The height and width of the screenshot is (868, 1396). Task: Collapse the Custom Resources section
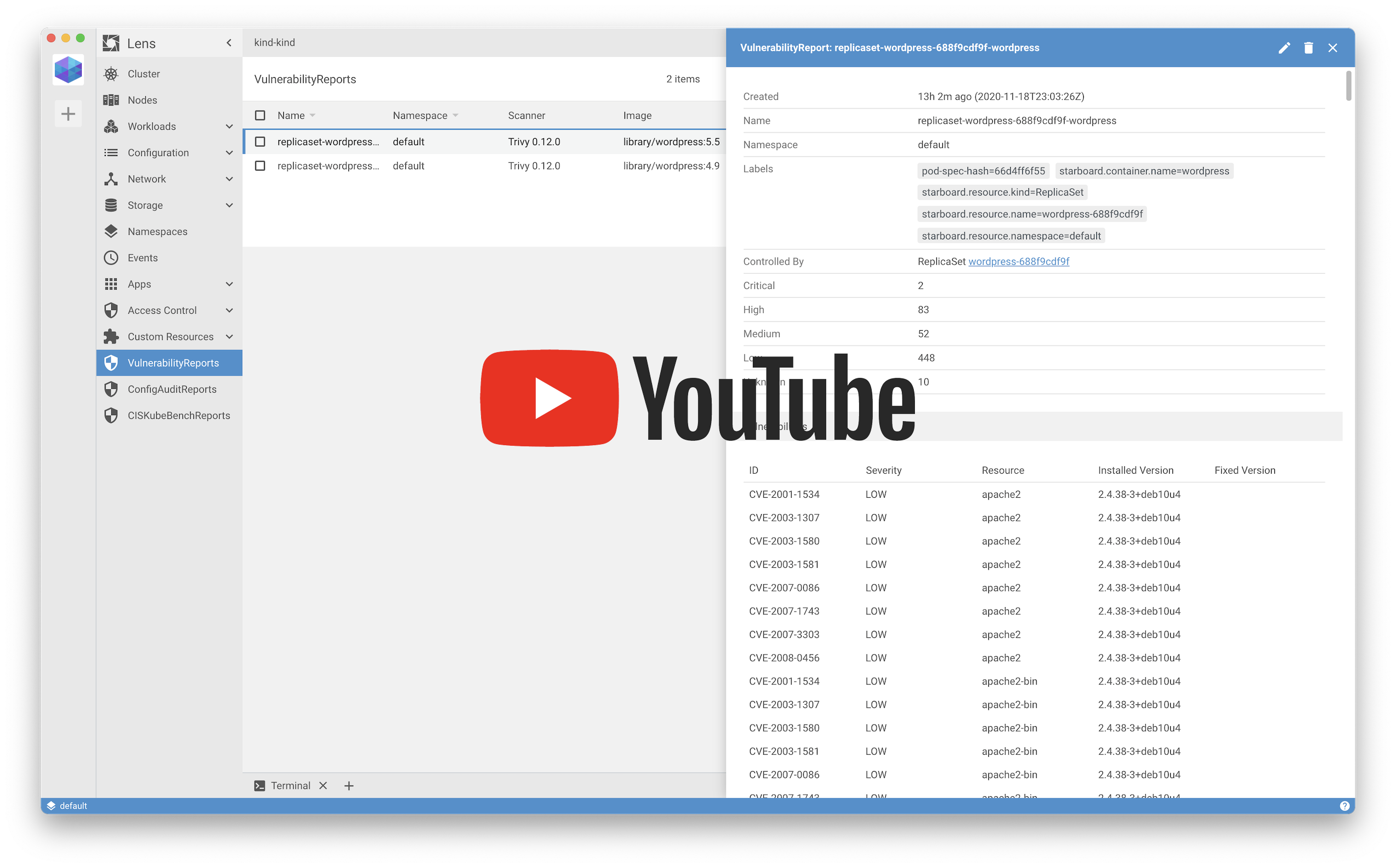229,336
